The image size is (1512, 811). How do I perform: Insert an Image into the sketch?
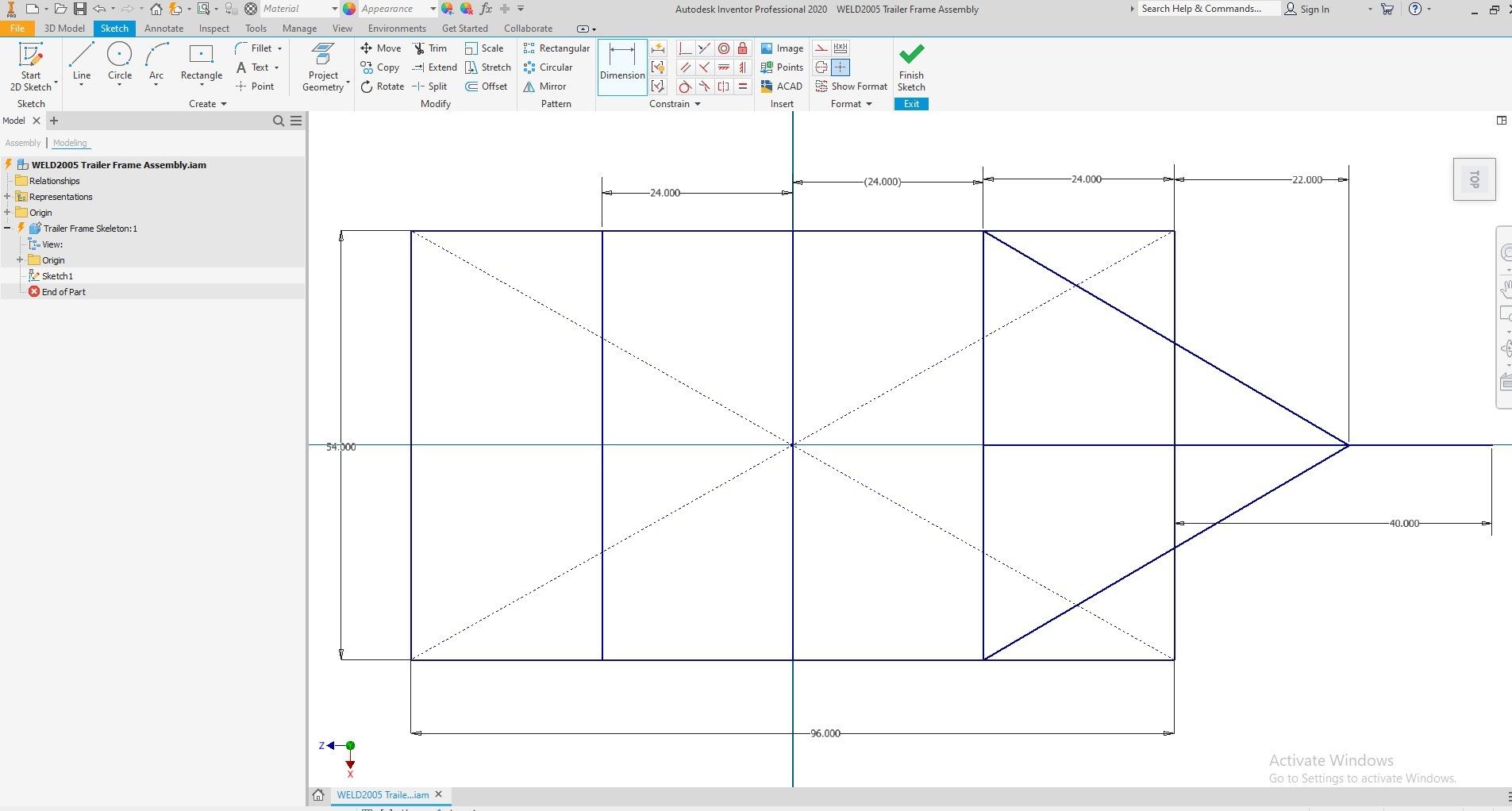pos(782,48)
